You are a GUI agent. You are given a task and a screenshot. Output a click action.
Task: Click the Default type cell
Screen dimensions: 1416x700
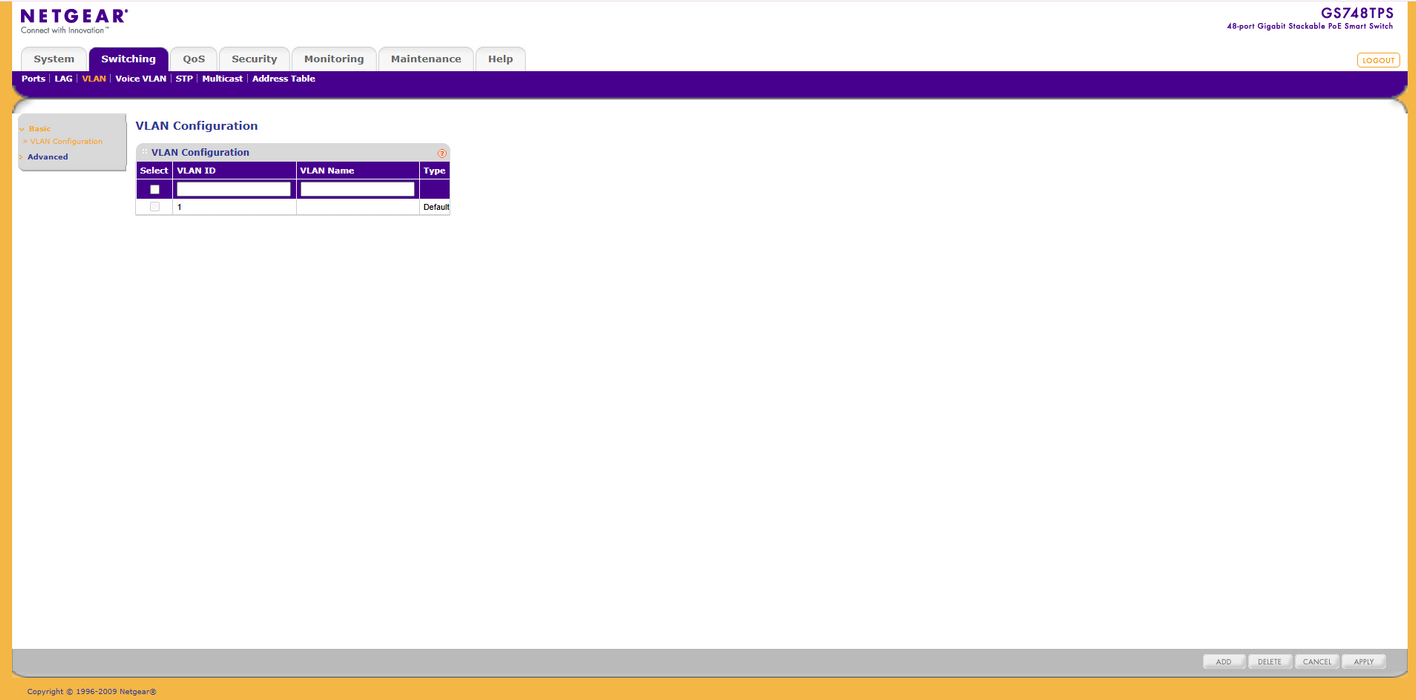435,207
